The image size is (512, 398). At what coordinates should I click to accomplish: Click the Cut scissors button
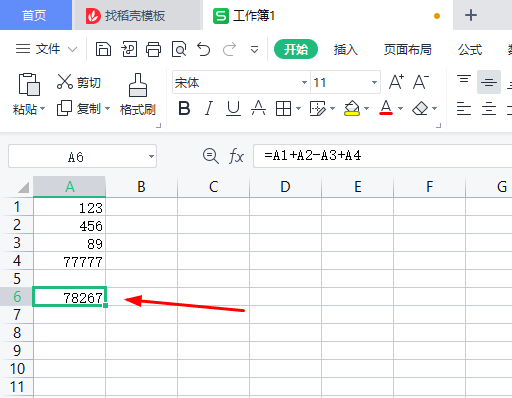point(79,82)
